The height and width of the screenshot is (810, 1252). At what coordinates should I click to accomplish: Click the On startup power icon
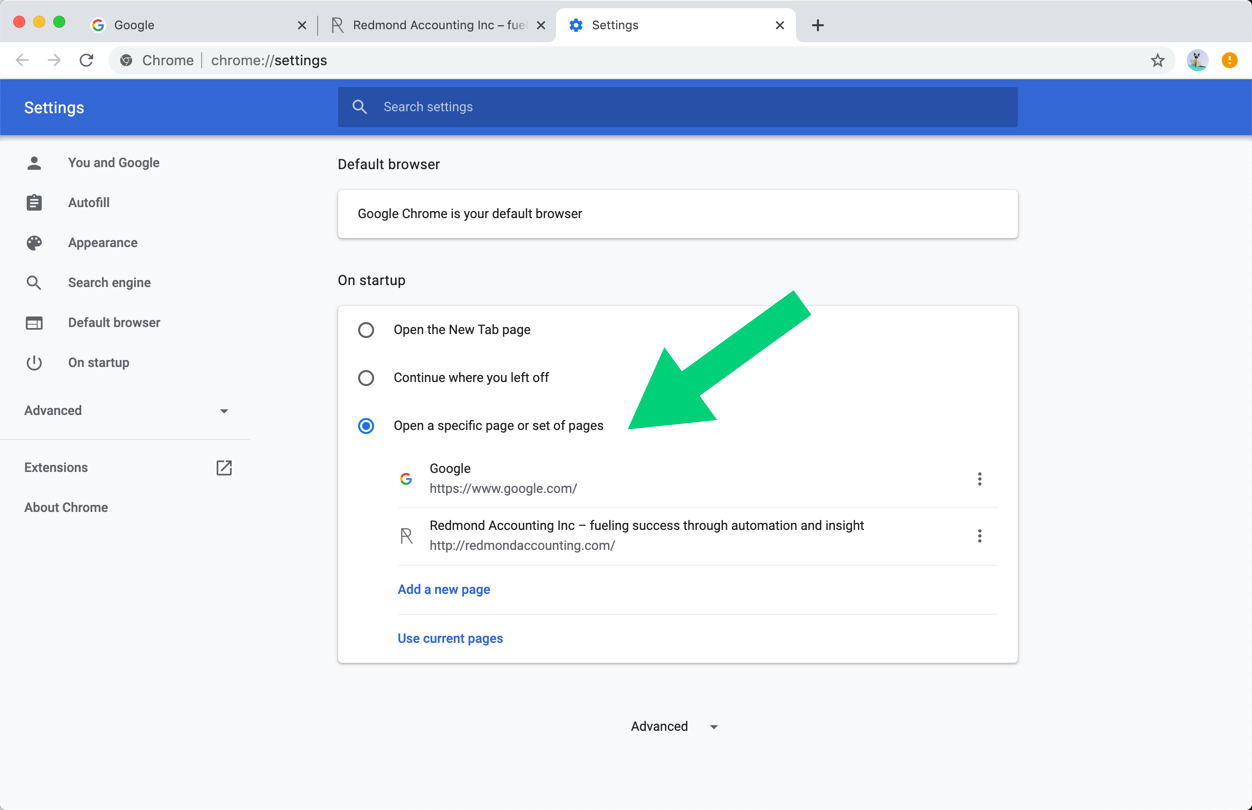35,362
